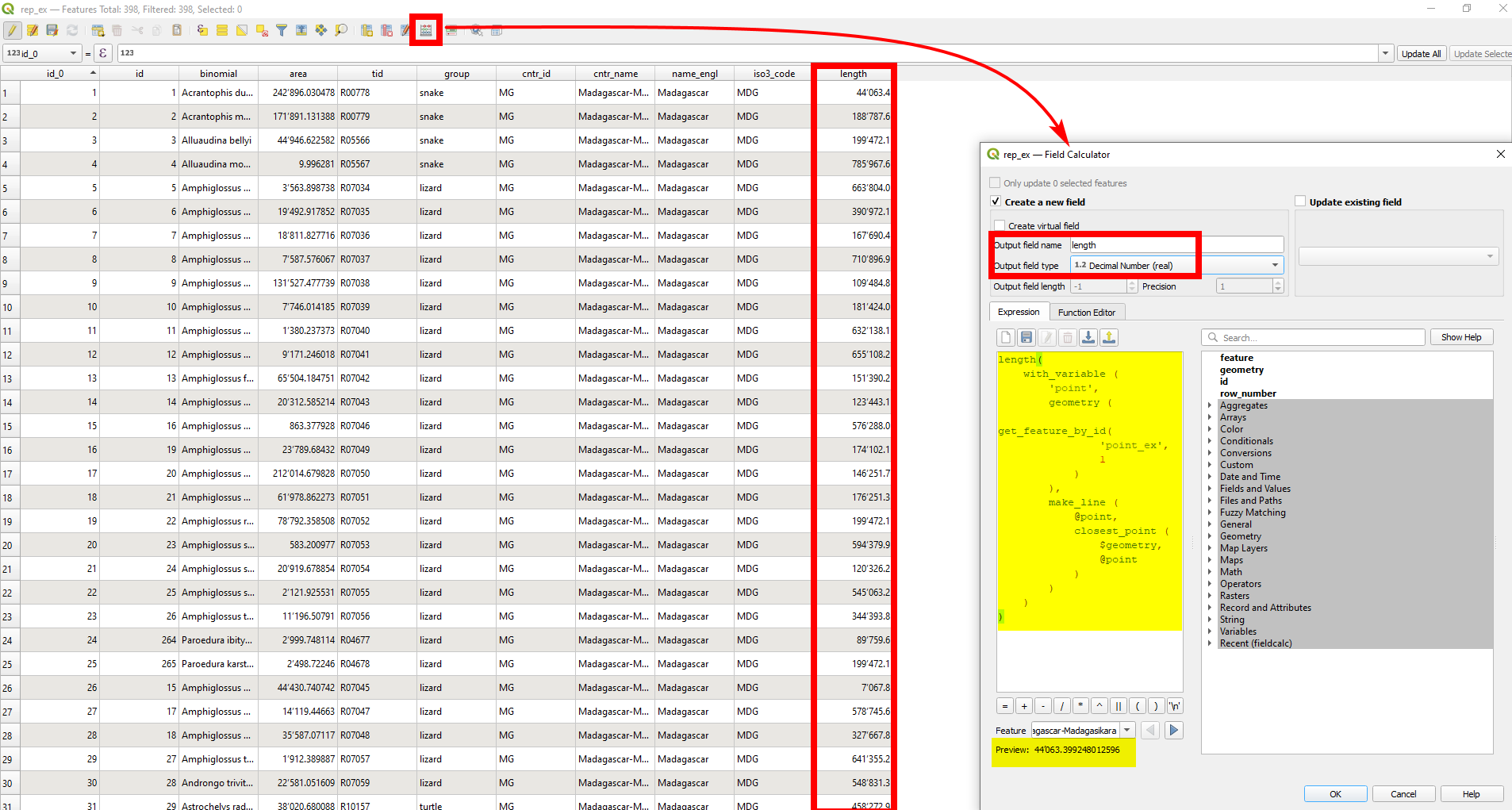
Task: Open expression history dropdown arrow
Action: (x=1386, y=53)
